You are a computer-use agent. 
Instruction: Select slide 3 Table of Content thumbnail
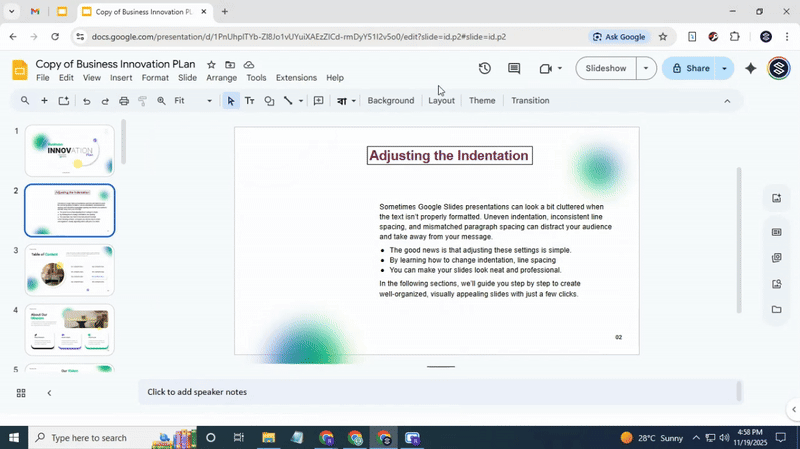coord(70,270)
